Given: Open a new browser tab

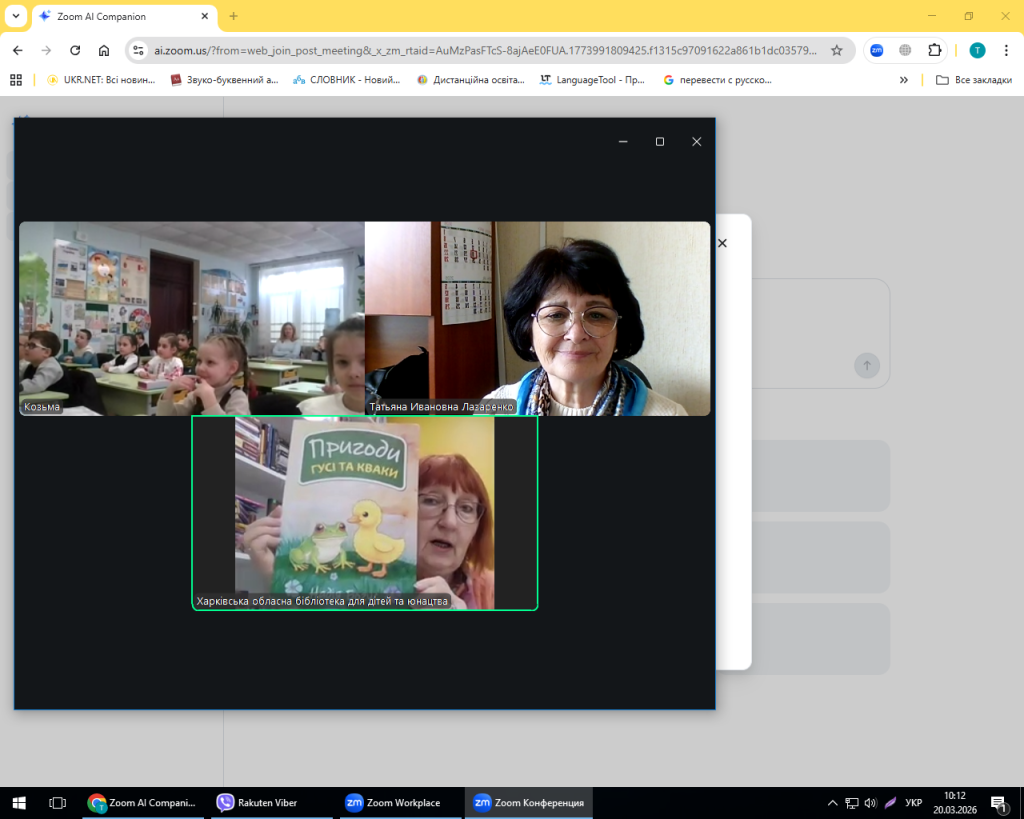Looking at the screenshot, I should 234,16.
